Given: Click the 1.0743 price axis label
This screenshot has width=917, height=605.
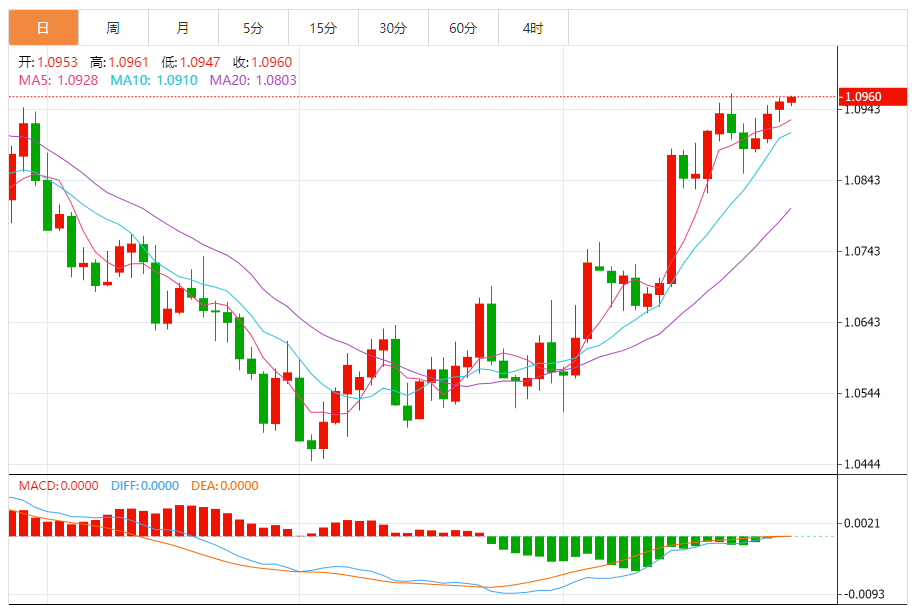Looking at the screenshot, I should 863,251.
